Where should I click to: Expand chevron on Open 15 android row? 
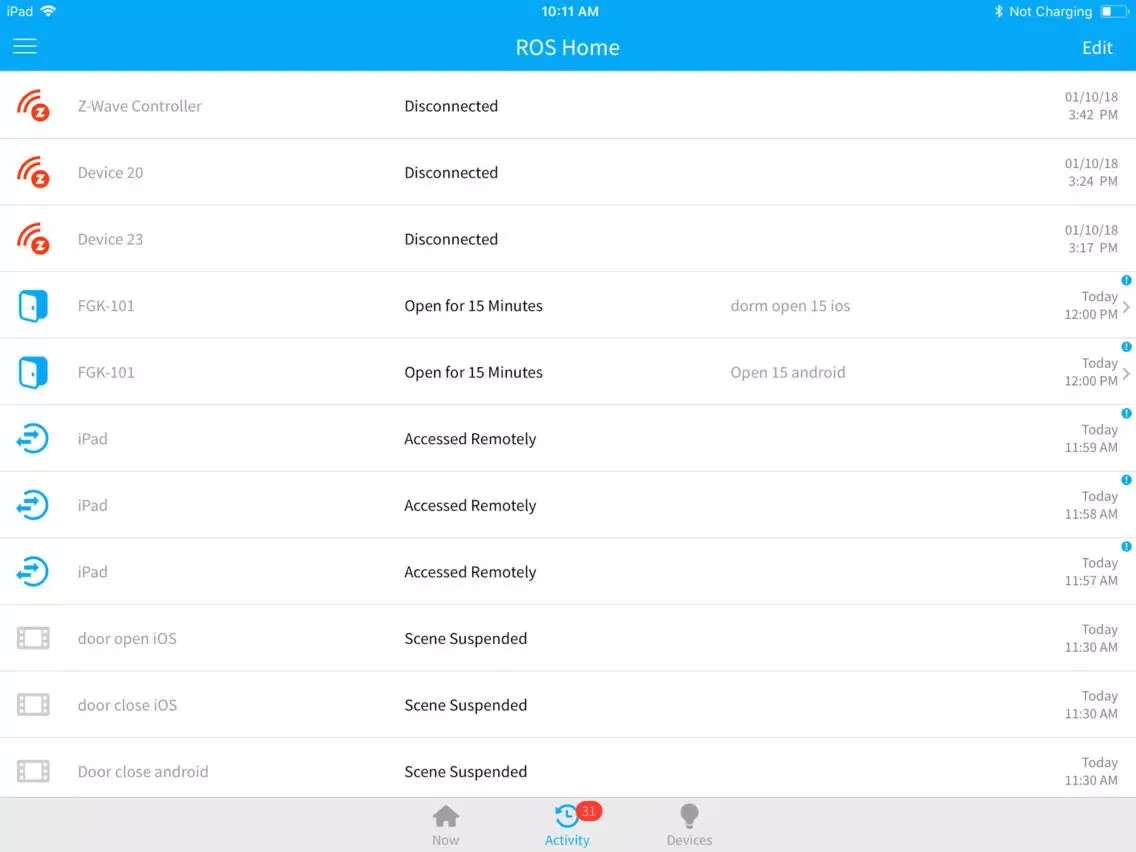[1126, 373]
